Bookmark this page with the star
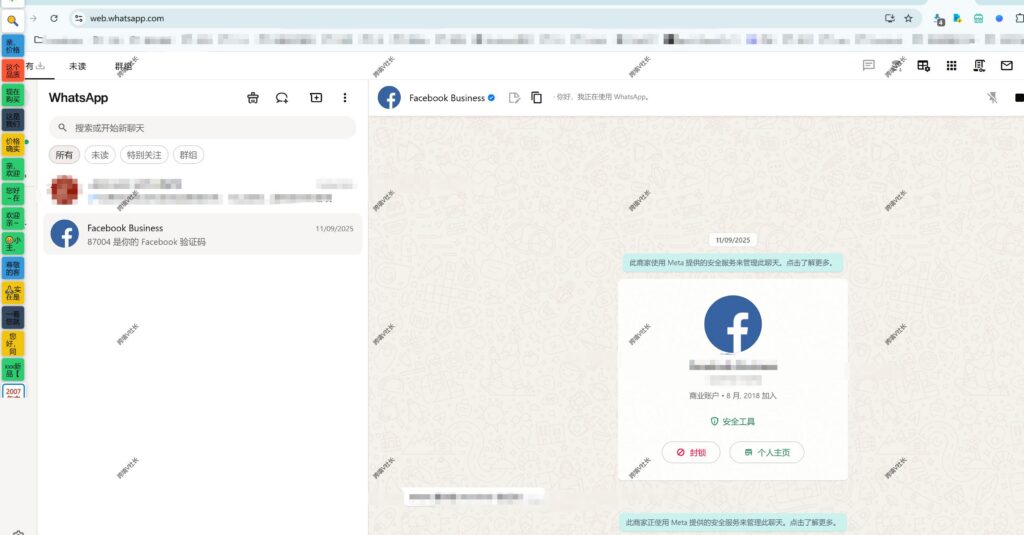This screenshot has height=535, width=1024. pyautogui.click(x=908, y=18)
